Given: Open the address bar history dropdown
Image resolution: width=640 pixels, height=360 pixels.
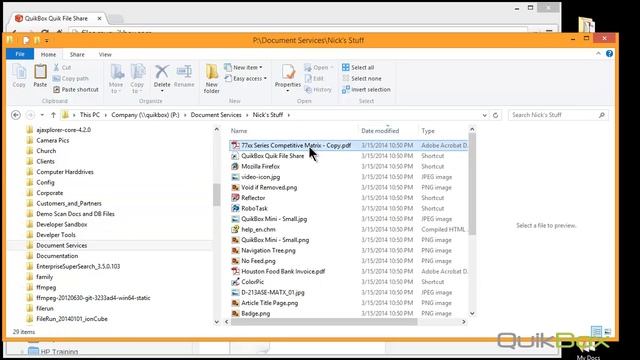Looking at the screenshot, I should tap(484, 115).
